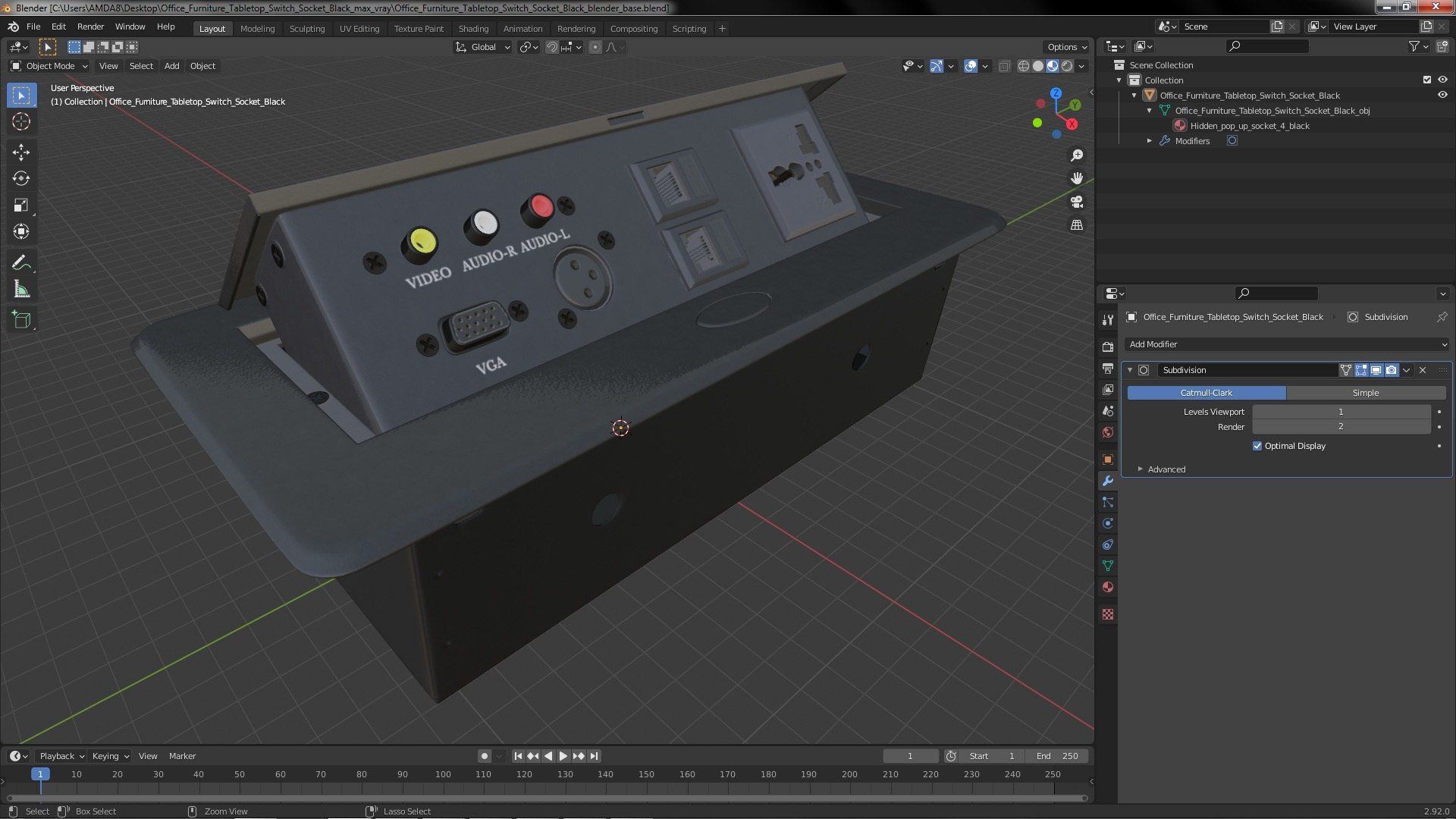
Task: Open the Render menu
Action: coord(90,27)
